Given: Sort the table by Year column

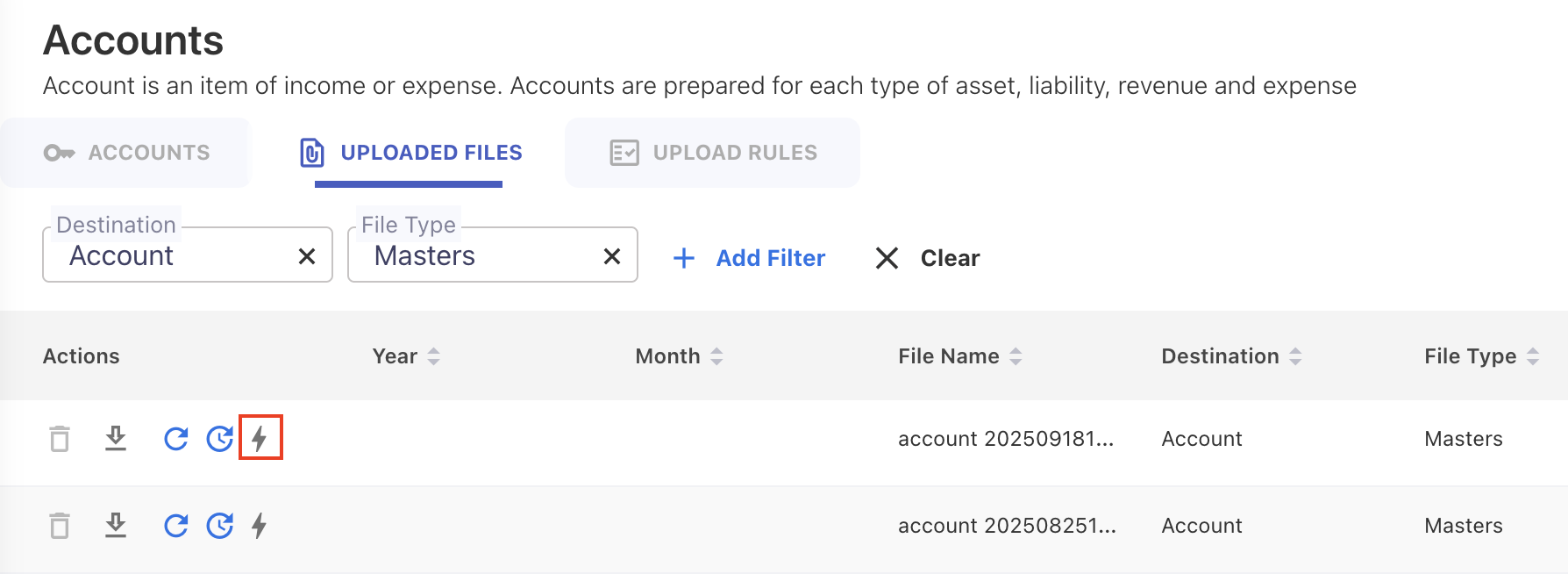Looking at the screenshot, I should 406,356.
